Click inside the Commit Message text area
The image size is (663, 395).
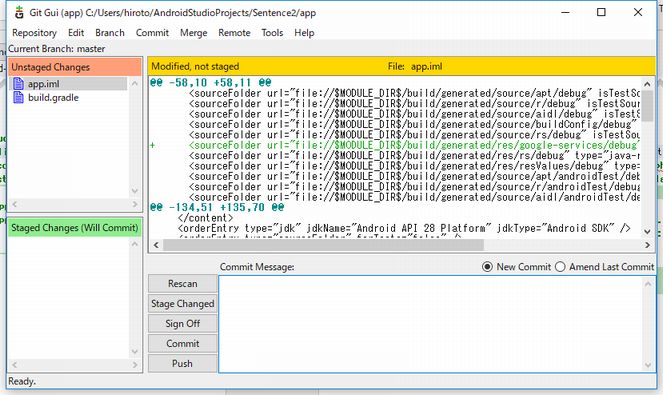[430, 324]
